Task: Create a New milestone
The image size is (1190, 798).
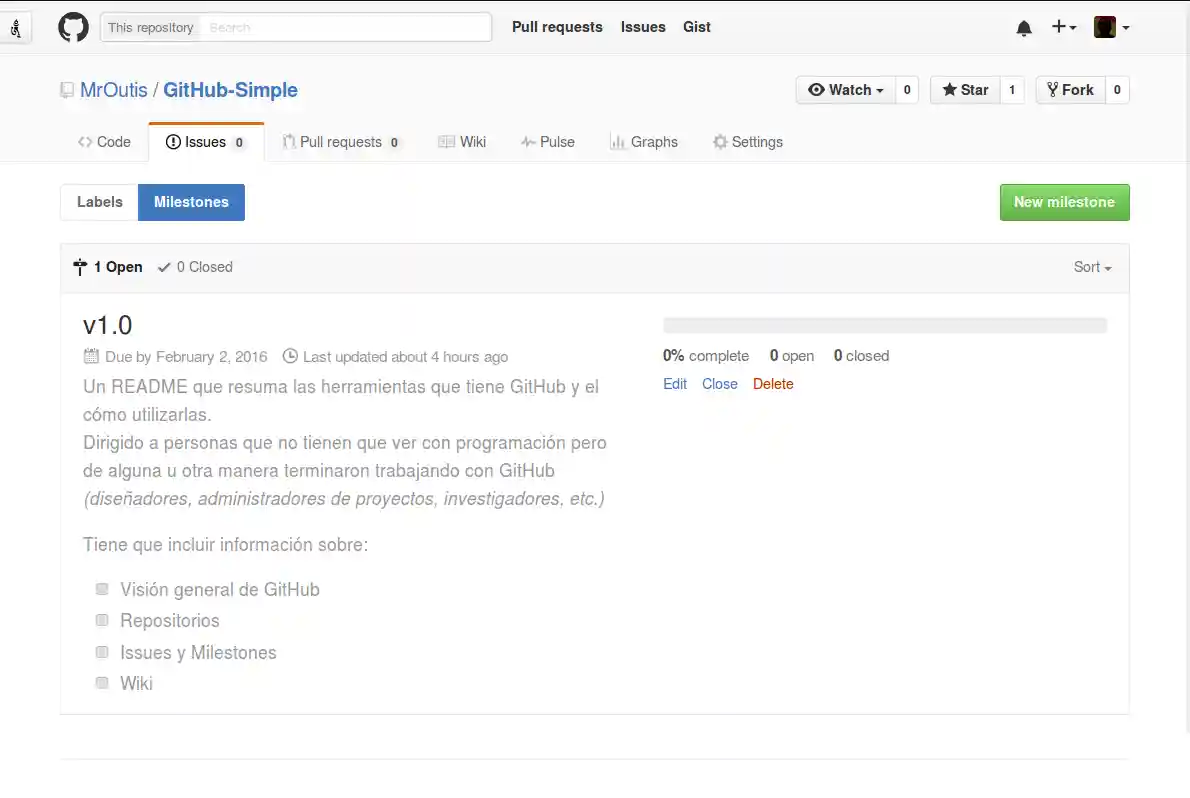Action: pos(1064,202)
